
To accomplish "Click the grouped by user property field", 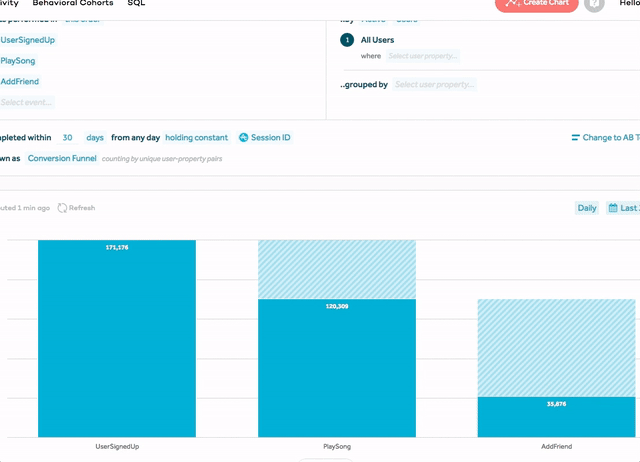I will pos(434,85).
